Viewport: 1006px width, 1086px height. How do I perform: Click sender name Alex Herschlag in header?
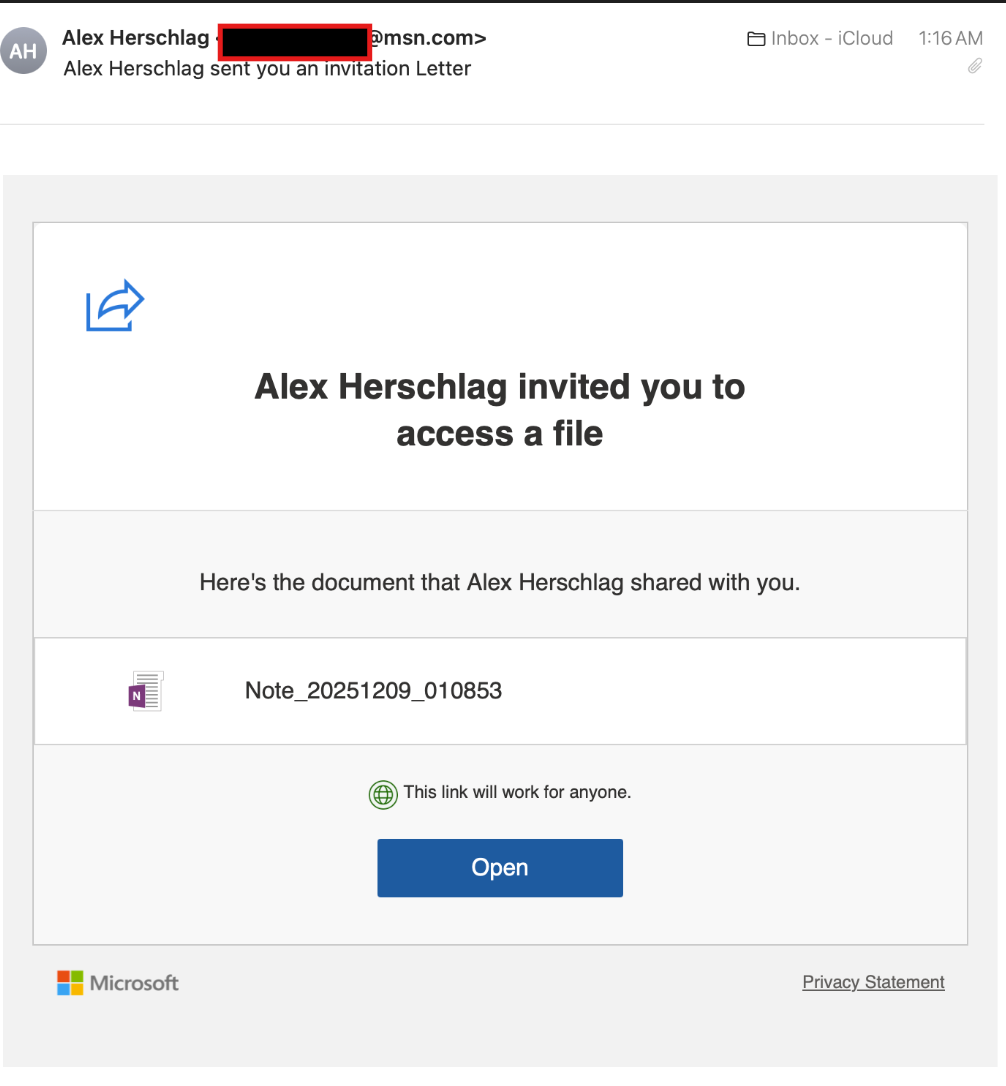click(136, 38)
